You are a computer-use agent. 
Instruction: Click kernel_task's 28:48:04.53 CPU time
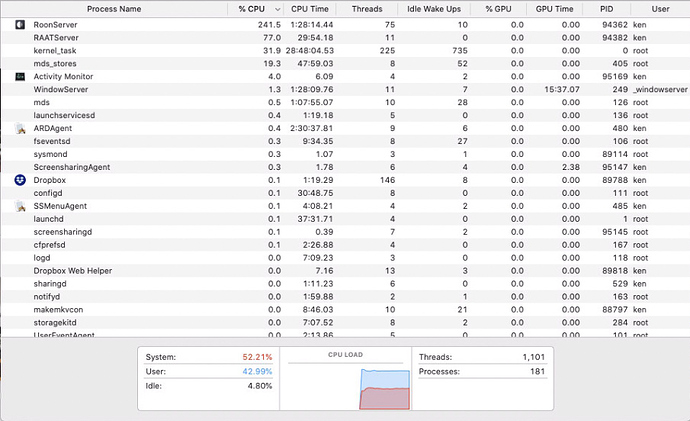click(310, 51)
